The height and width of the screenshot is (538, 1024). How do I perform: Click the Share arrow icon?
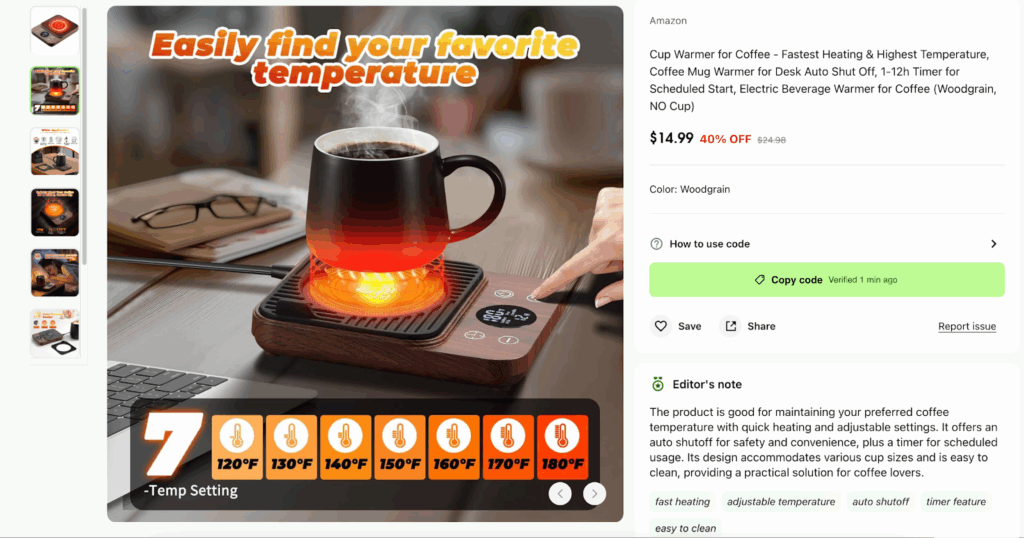(731, 326)
